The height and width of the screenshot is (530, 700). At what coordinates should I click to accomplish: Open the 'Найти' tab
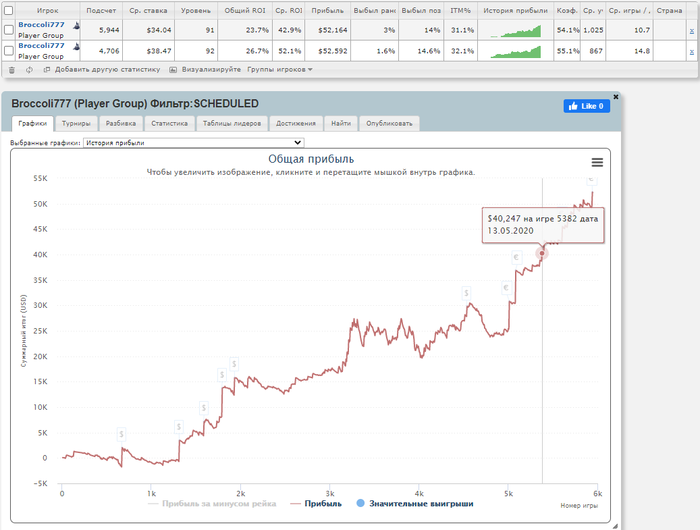(x=341, y=123)
